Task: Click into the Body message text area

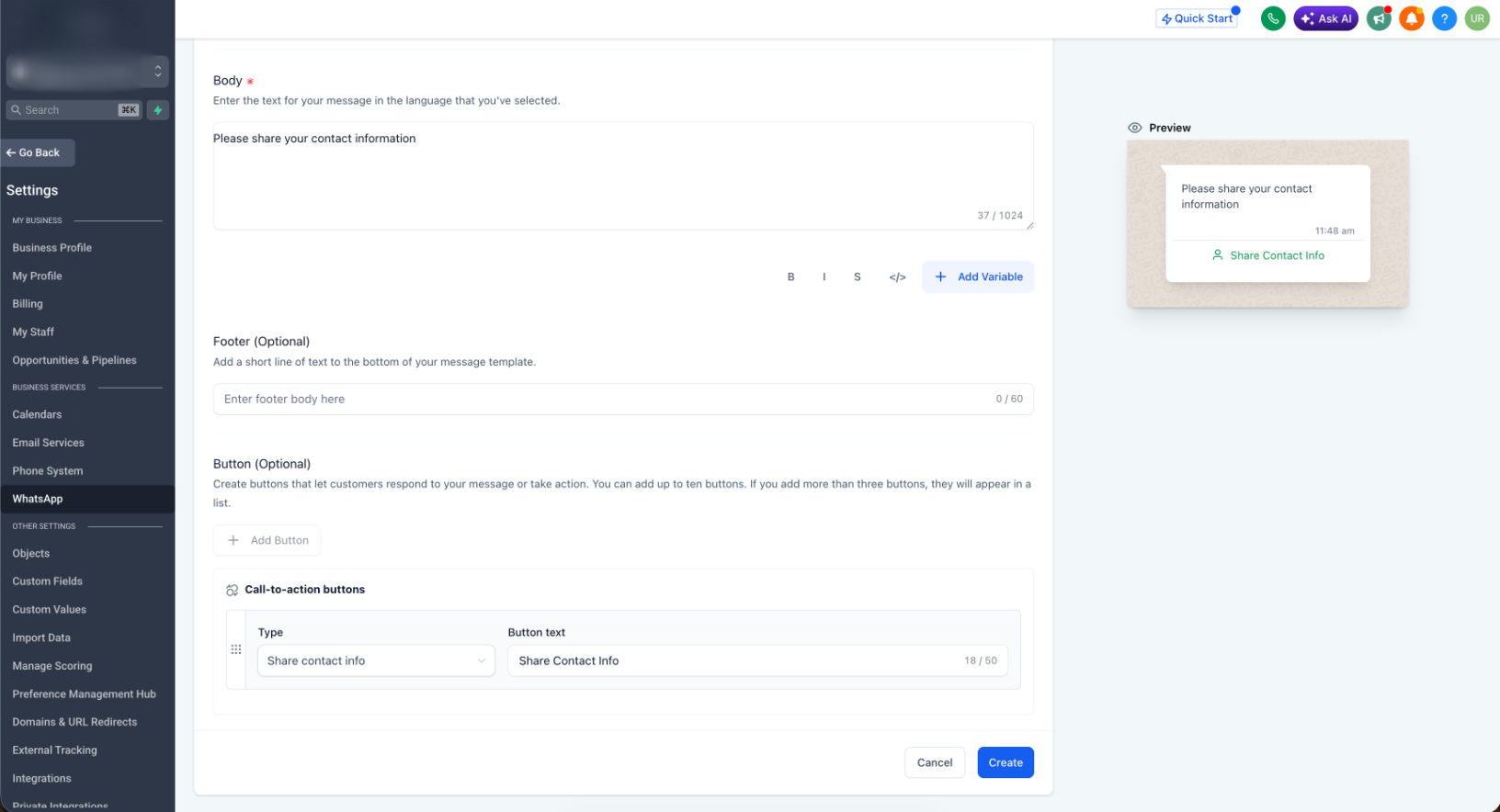Action: [x=623, y=175]
